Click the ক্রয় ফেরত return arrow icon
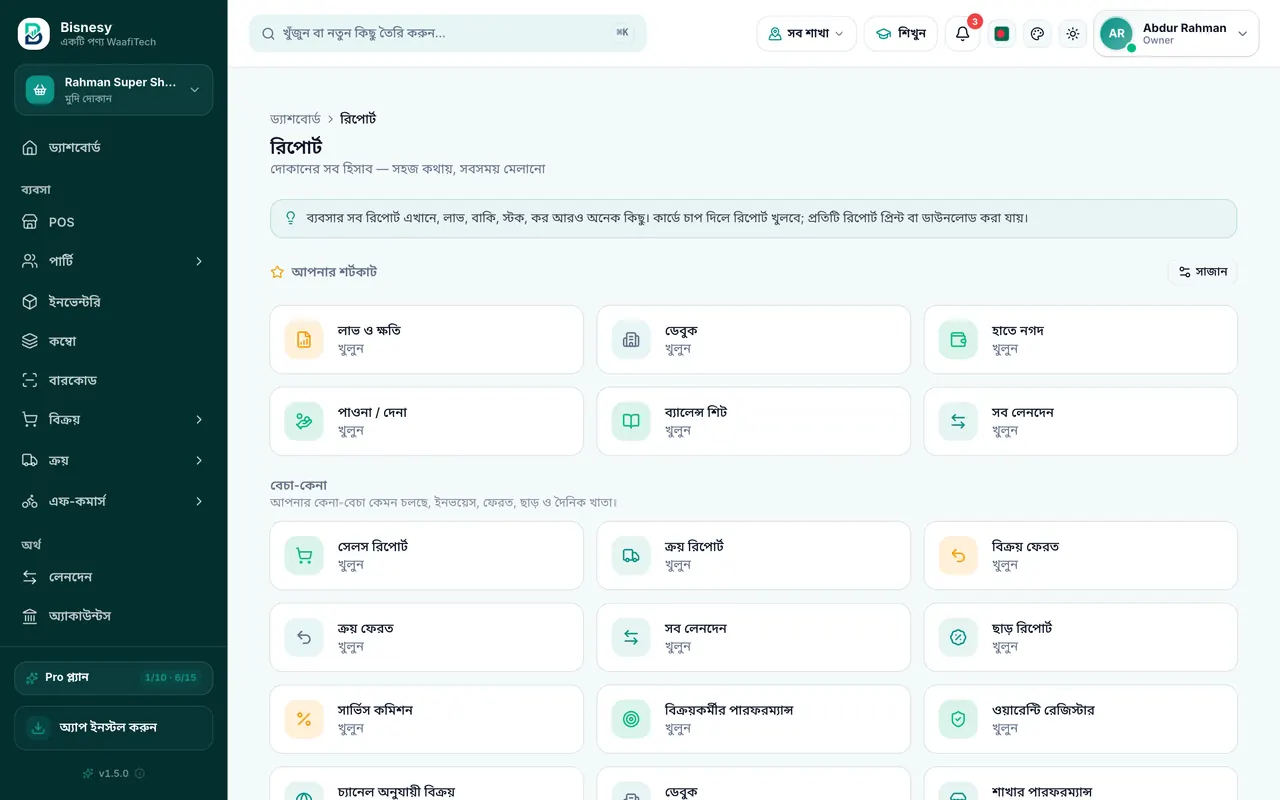Image resolution: width=1280 pixels, height=800 pixels. pyautogui.click(x=304, y=638)
